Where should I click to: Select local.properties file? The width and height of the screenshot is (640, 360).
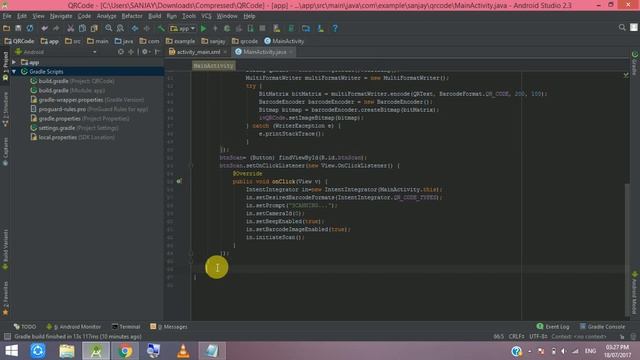pos(72,137)
